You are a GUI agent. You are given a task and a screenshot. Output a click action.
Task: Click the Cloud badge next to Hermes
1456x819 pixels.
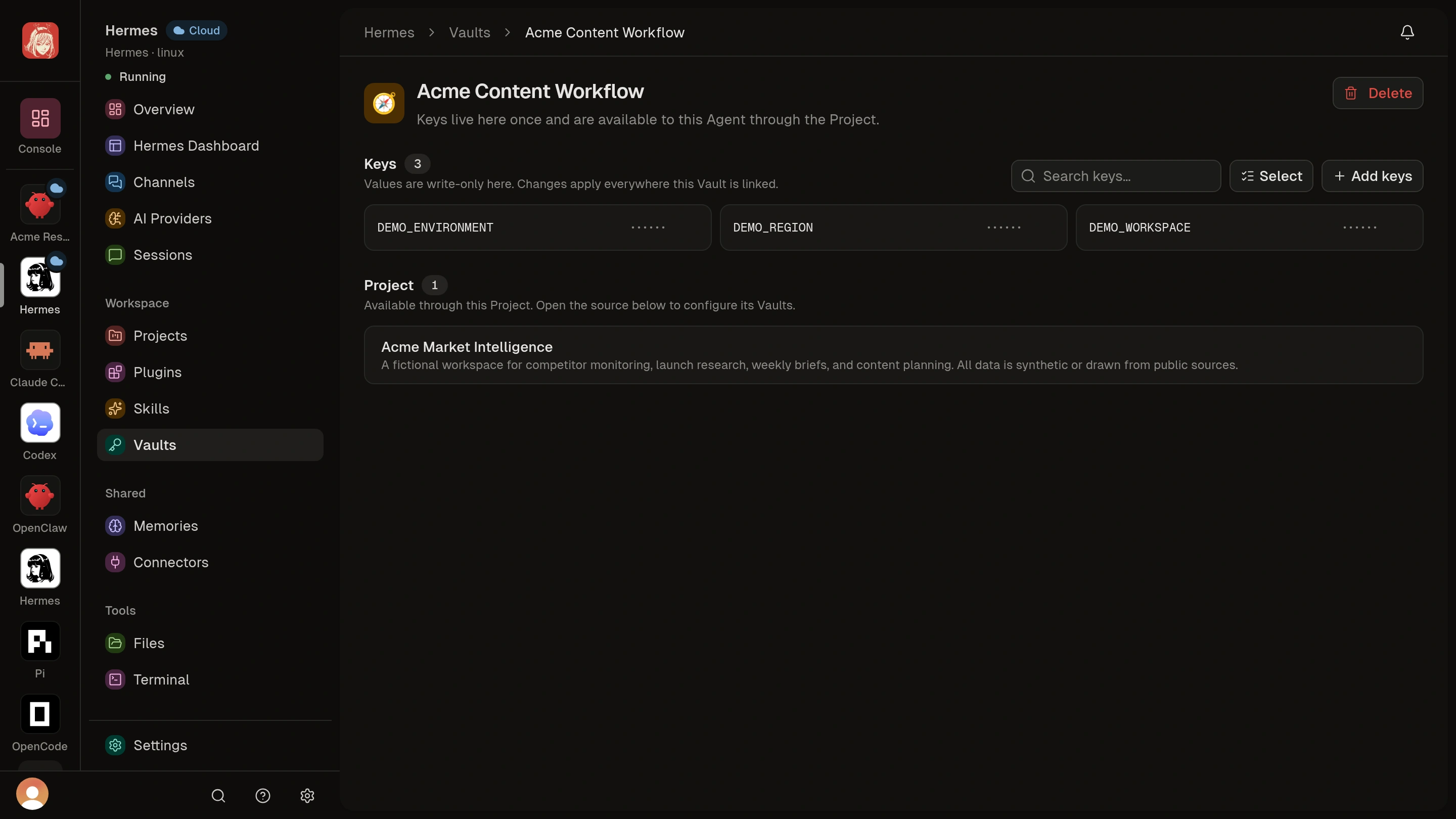(x=196, y=30)
